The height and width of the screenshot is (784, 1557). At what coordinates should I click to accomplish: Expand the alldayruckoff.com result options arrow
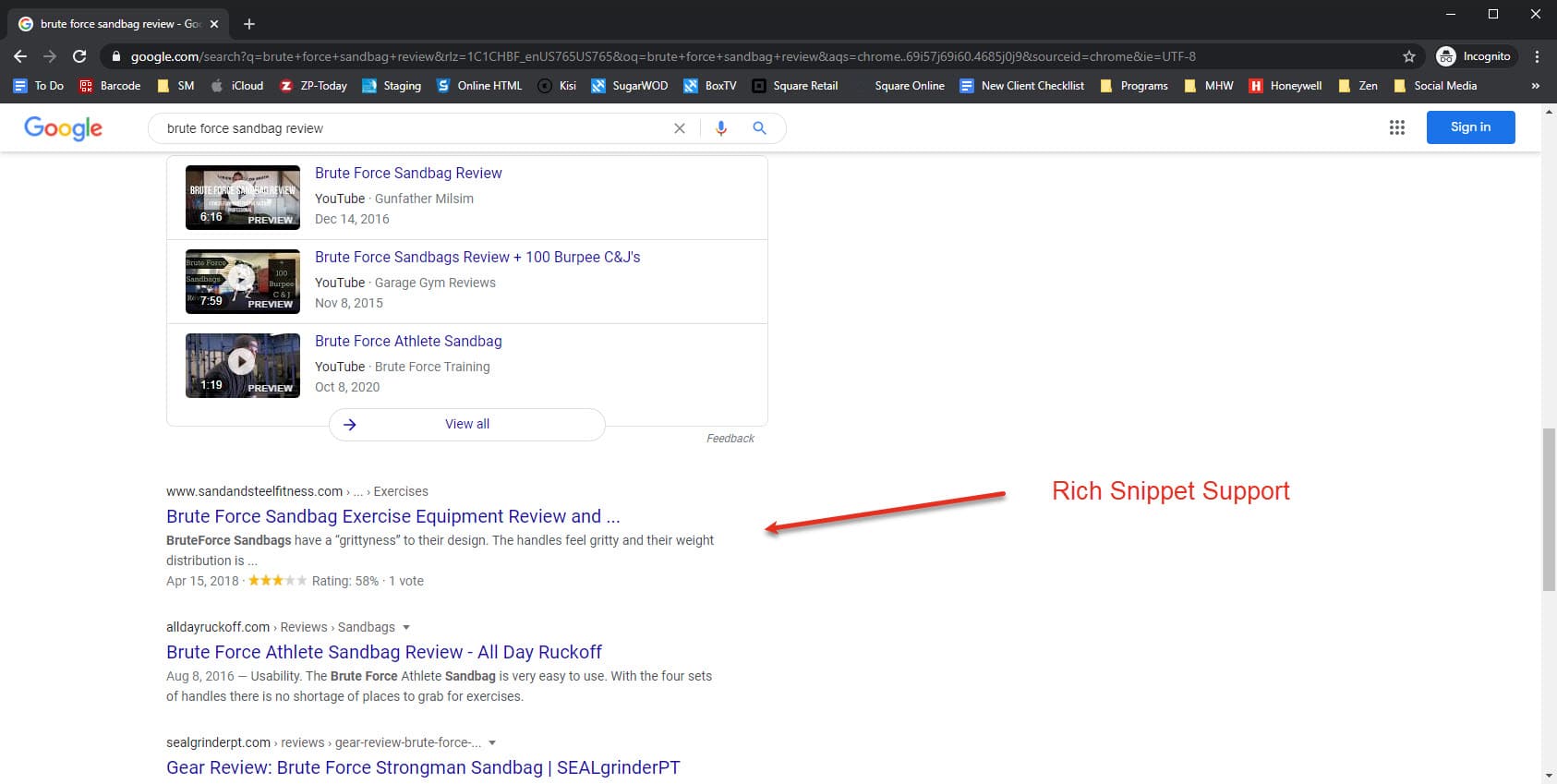(406, 628)
